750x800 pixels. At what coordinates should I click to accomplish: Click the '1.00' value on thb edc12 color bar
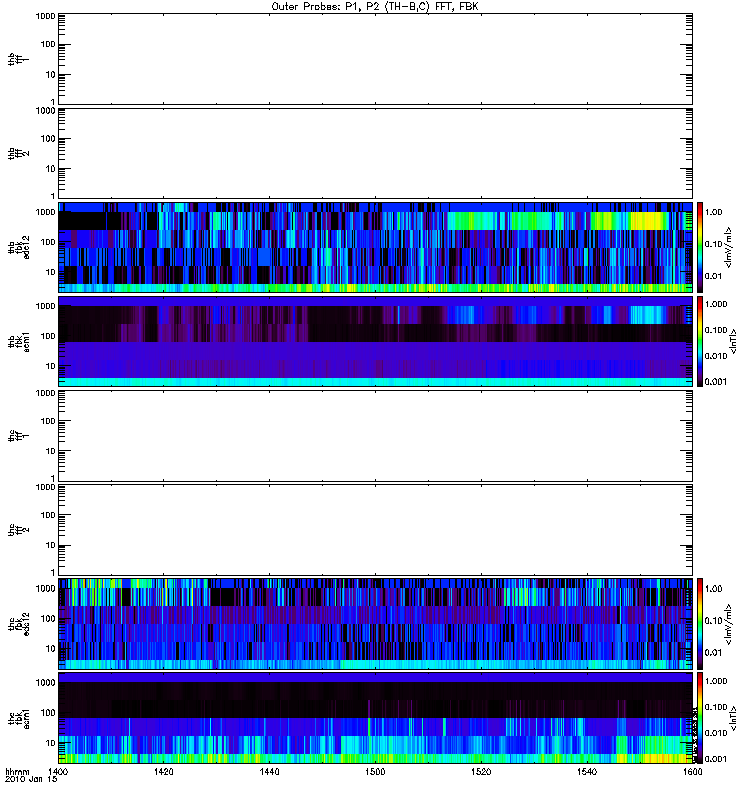[714, 212]
